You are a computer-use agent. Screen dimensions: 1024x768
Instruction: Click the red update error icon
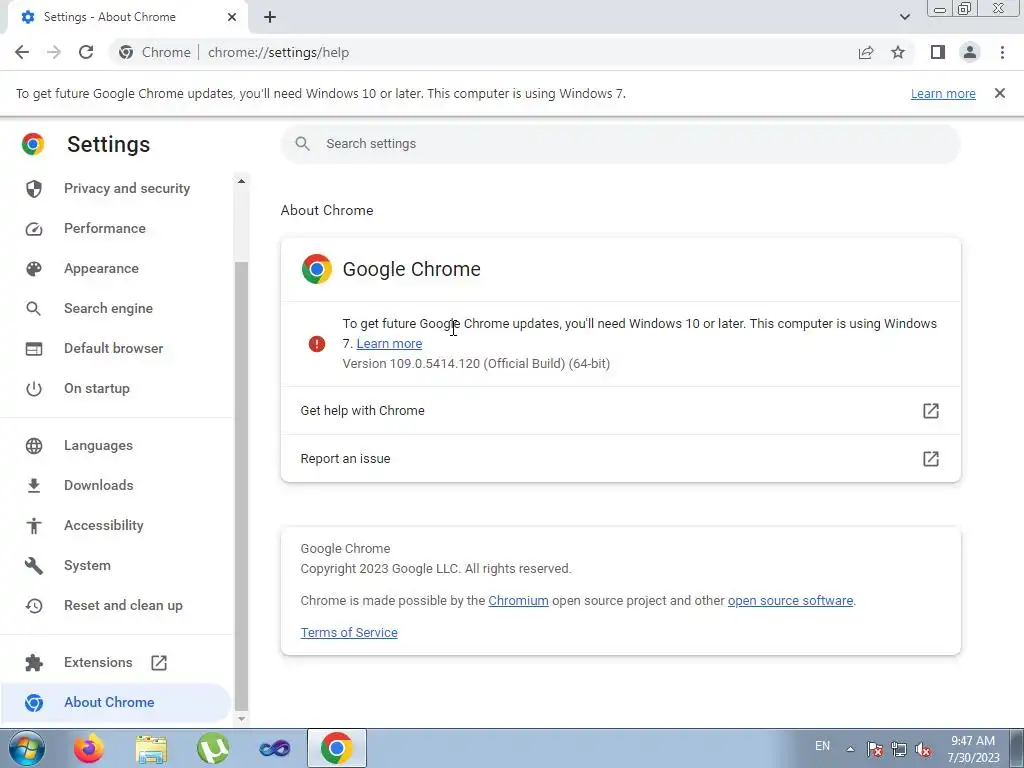[317, 344]
